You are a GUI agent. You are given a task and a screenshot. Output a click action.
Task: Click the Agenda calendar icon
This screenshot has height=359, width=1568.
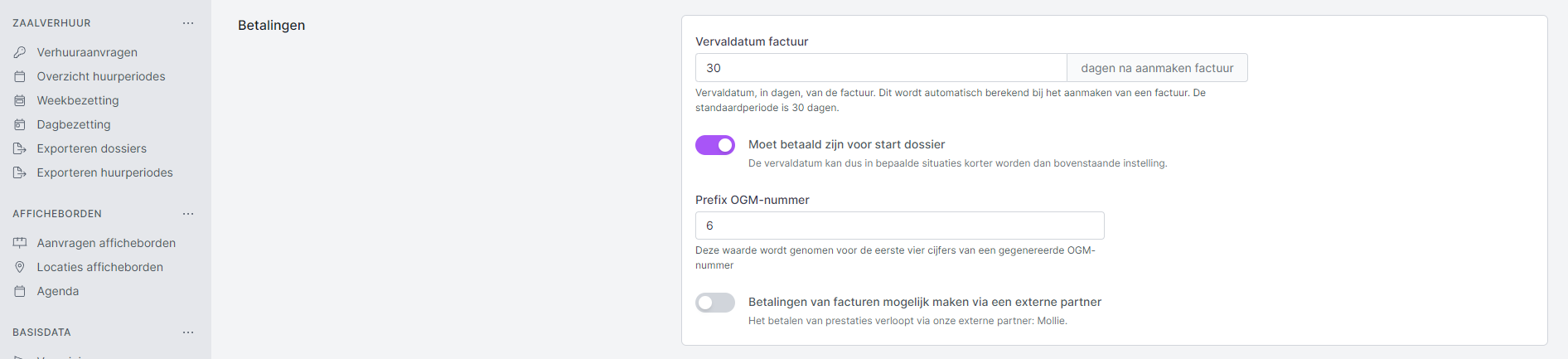click(20, 291)
